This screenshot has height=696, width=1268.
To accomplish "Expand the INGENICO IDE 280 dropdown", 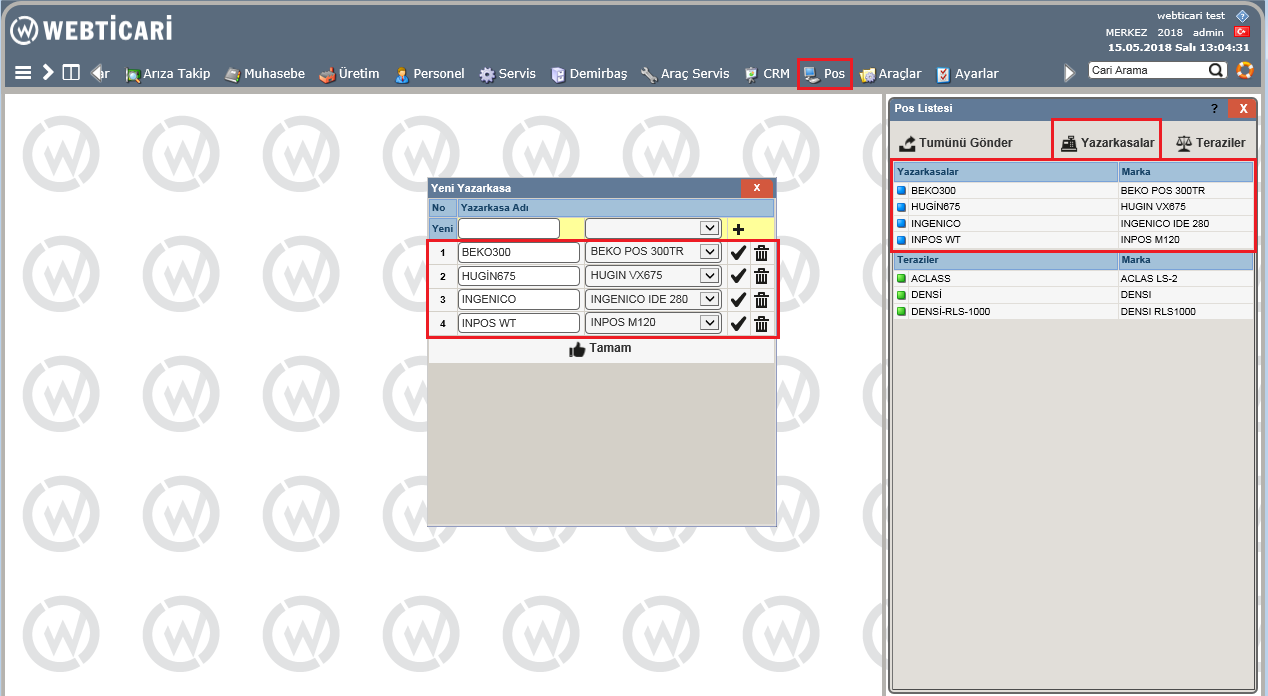I will [x=709, y=299].
